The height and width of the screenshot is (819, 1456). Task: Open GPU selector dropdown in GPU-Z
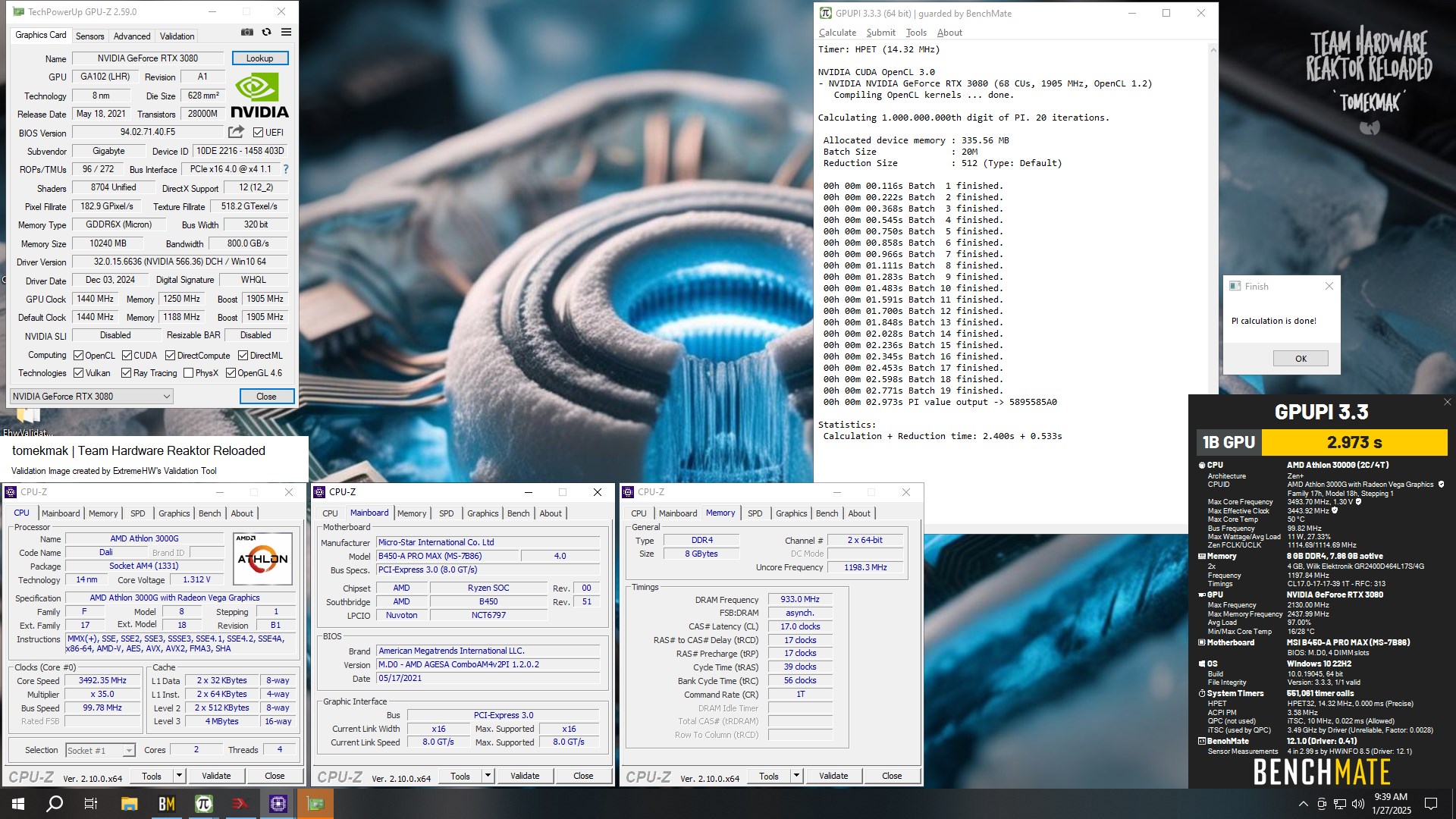[91, 397]
